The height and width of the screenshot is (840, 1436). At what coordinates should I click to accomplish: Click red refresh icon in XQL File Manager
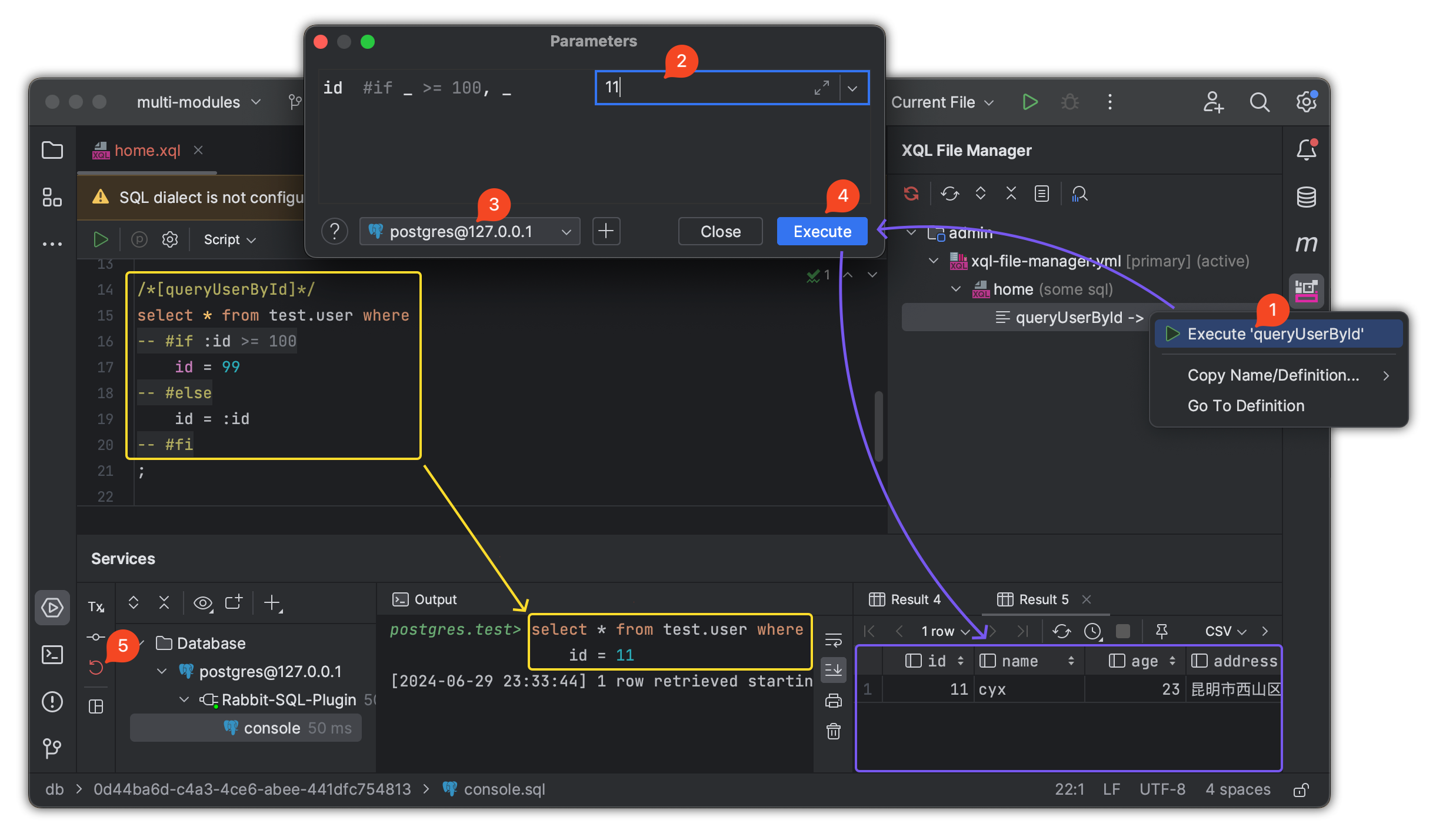pyautogui.click(x=911, y=194)
